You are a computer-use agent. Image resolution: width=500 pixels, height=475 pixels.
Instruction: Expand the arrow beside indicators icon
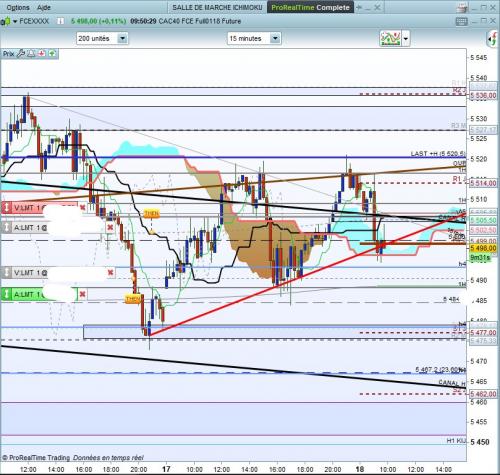tap(406, 39)
